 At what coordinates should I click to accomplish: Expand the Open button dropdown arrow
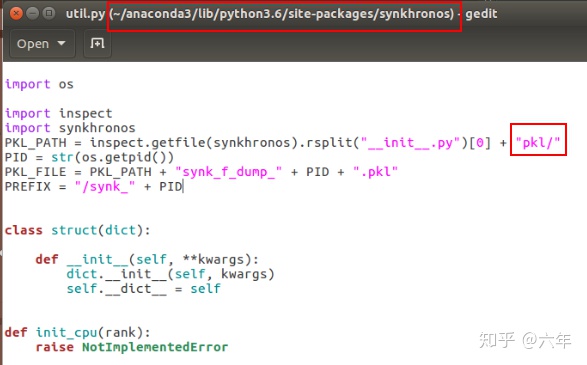point(61,43)
